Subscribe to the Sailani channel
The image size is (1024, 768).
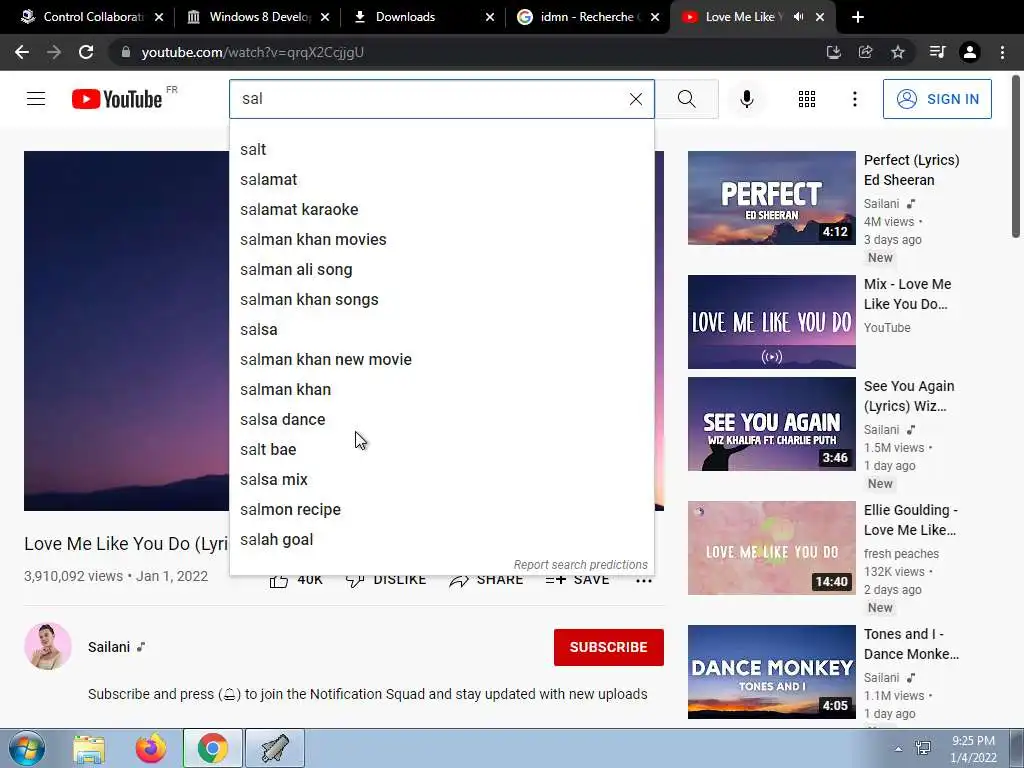(x=609, y=647)
